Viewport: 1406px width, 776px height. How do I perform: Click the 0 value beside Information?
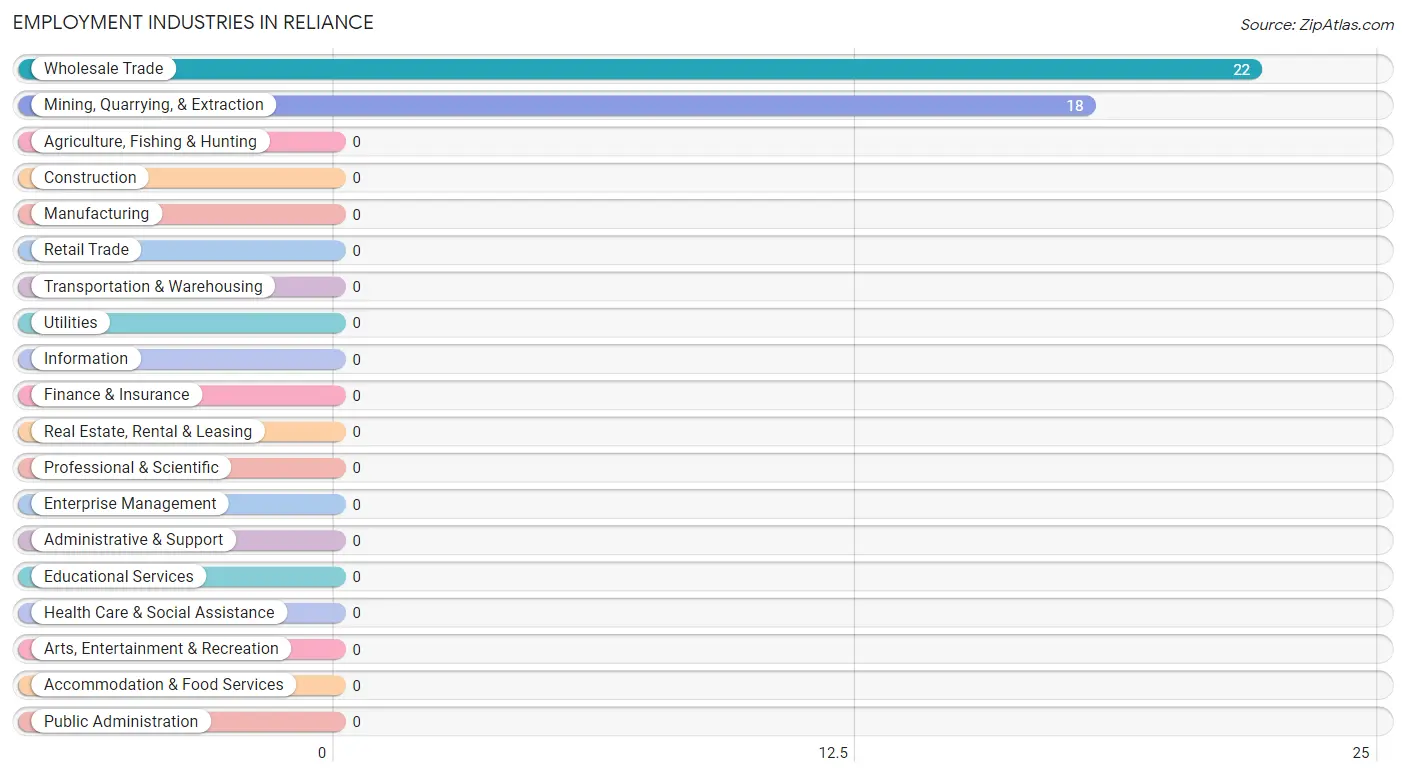[x=356, y=360]
